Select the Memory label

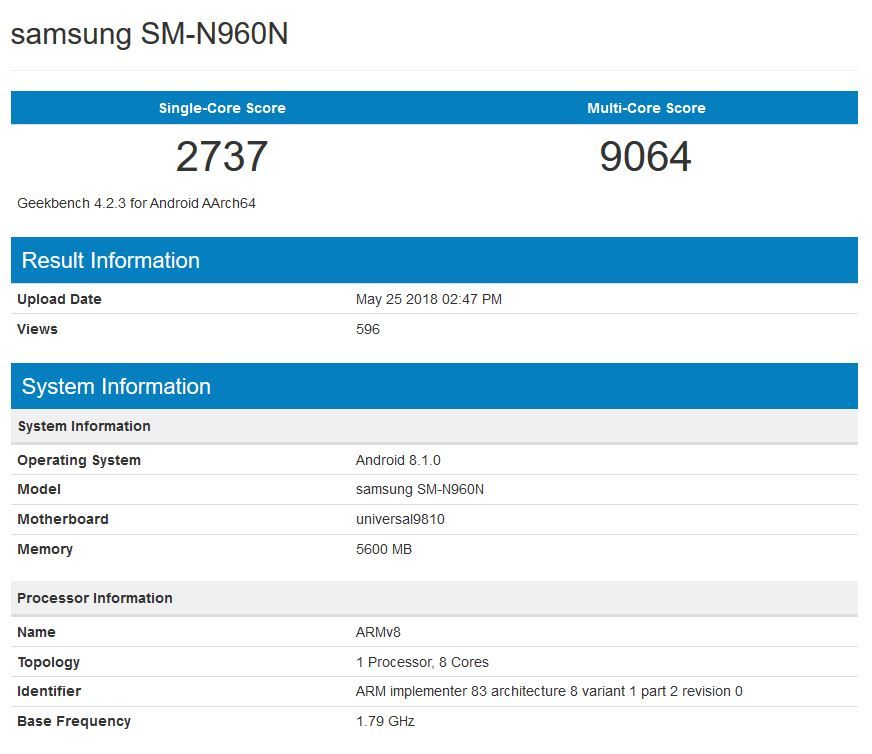pos(45,549)
